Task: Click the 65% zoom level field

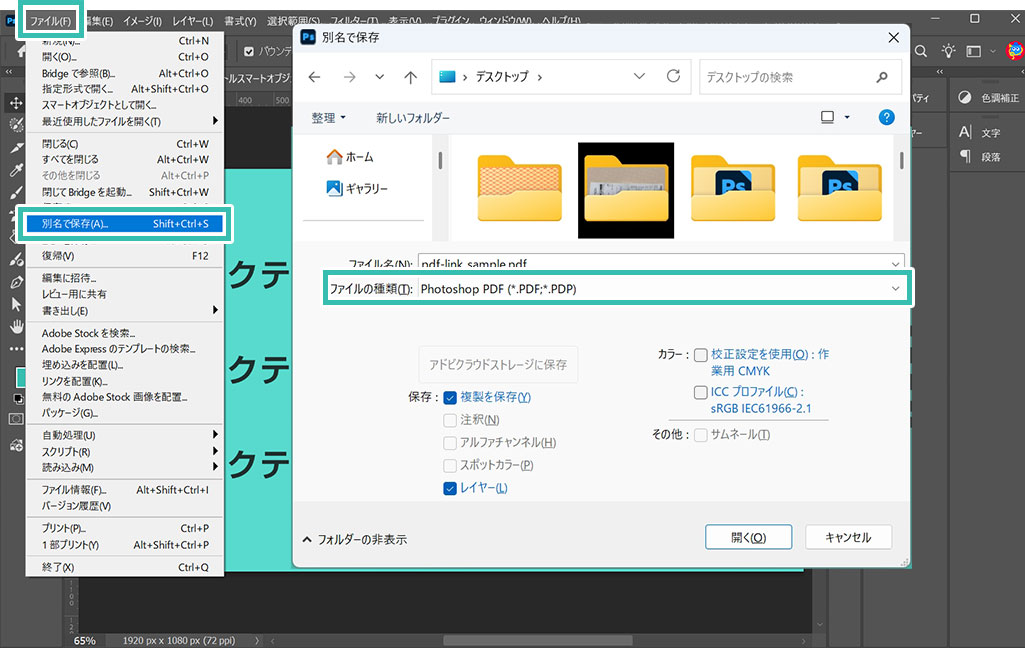Action: tap(84, 640)
